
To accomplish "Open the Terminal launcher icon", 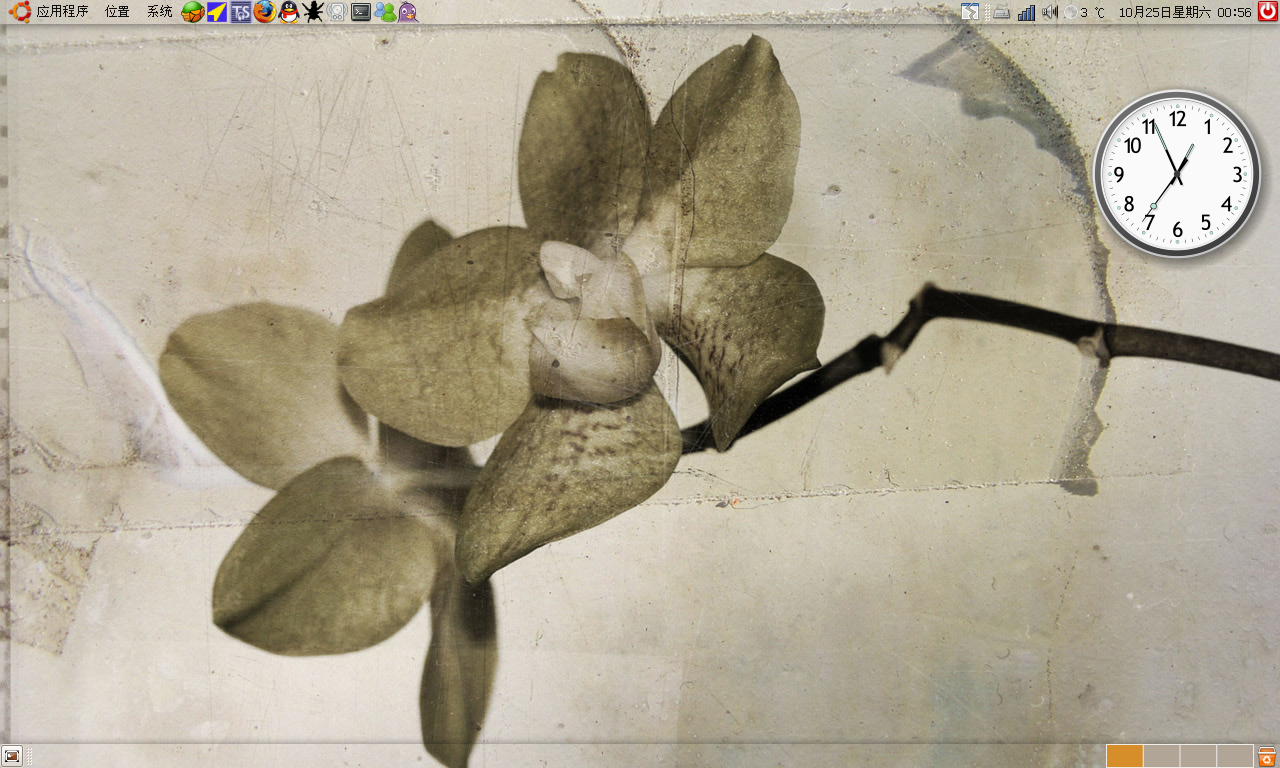I will [361, 12].
